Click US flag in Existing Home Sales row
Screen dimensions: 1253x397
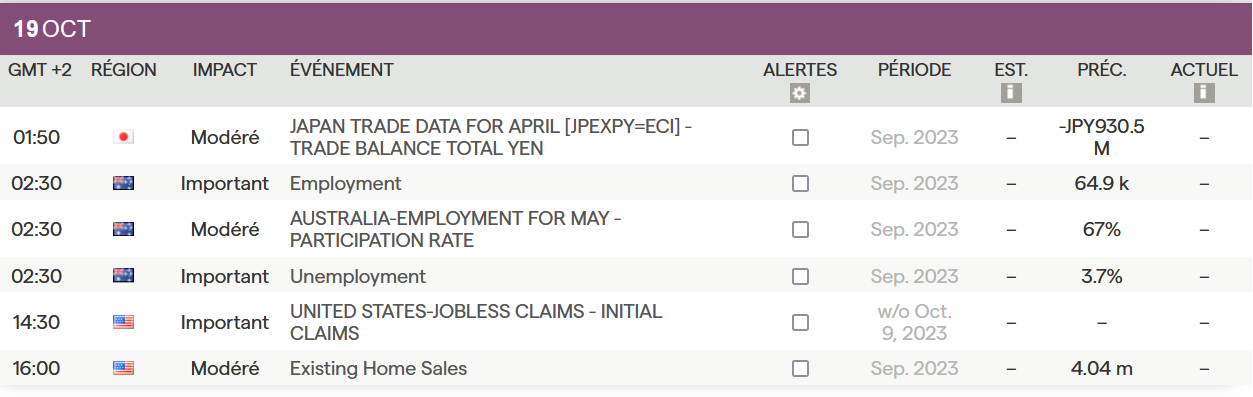click(124, 368)
